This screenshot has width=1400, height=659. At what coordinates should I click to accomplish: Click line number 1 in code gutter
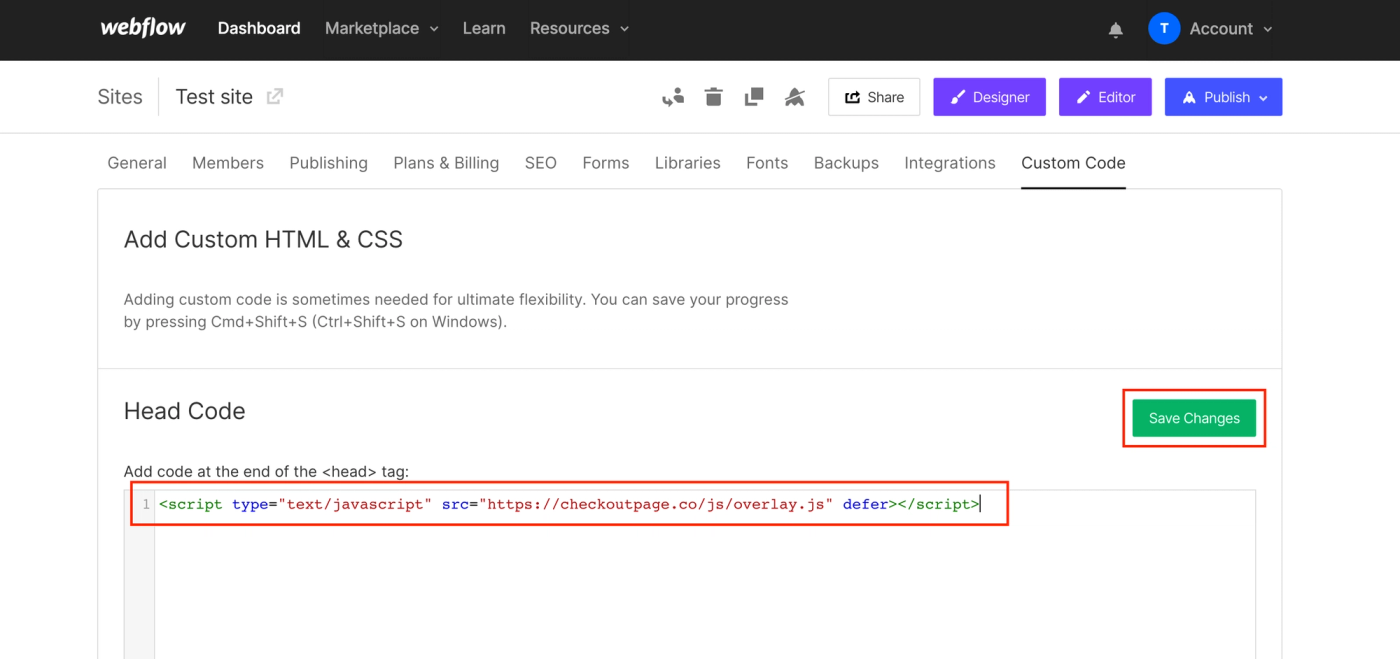(146, 504)
